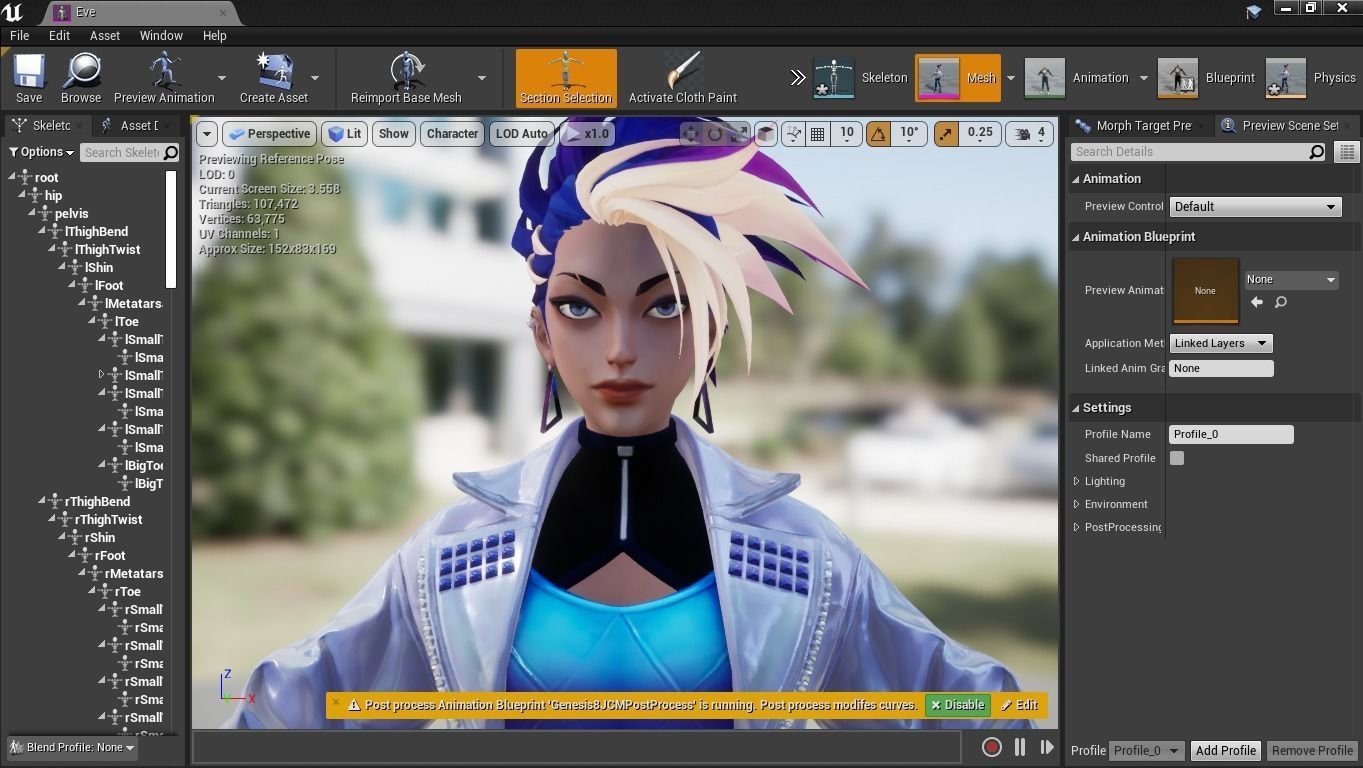The width and height of the screenshot is (1363, 768).
Task: Switch to Physics editor mode
Action: click(1310, 78)
